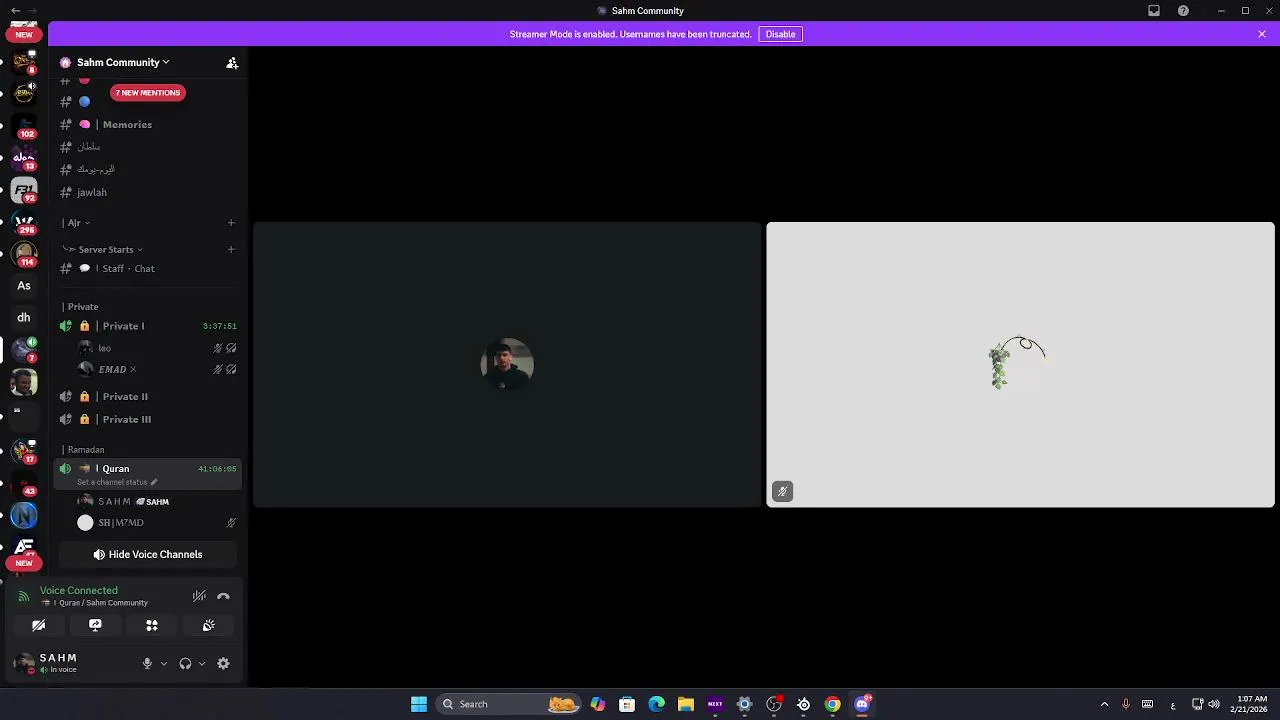This screenshot has height=720, width=1280.
Task: Open server with 298 notification badge
Action: point(24,222)
